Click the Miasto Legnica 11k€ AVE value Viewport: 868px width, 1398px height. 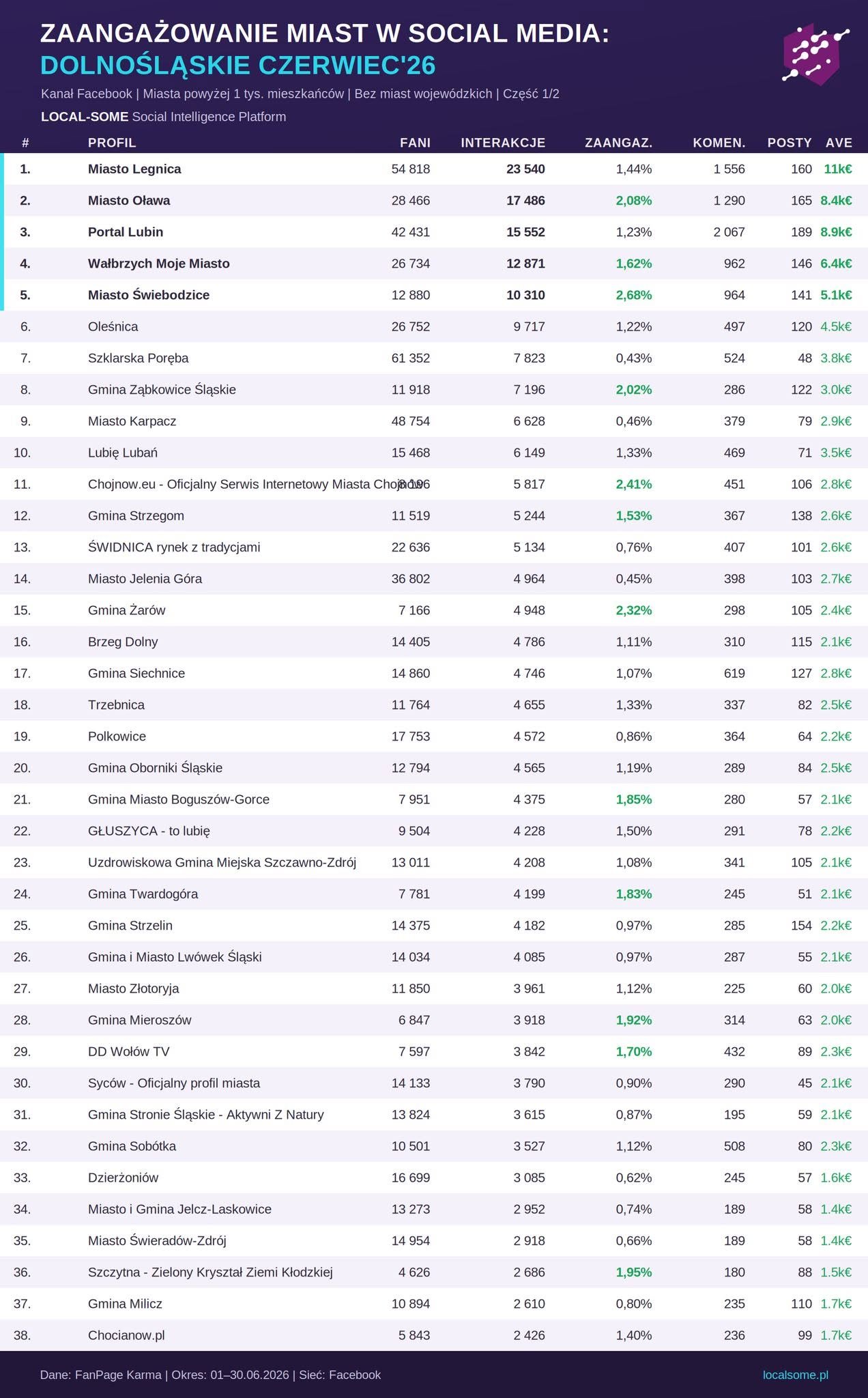pyautogui.click(x=838, y=169)
